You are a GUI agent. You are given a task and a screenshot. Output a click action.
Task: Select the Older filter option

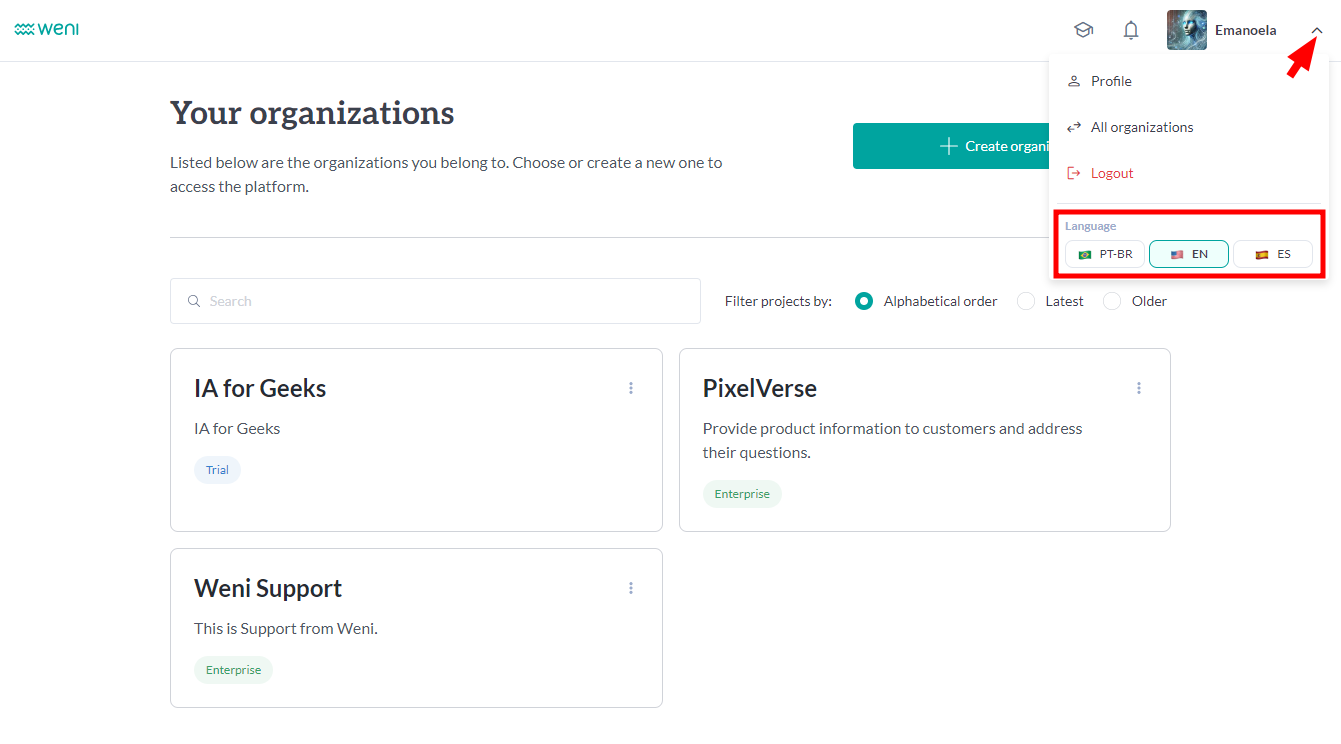tap(1112, 301)
